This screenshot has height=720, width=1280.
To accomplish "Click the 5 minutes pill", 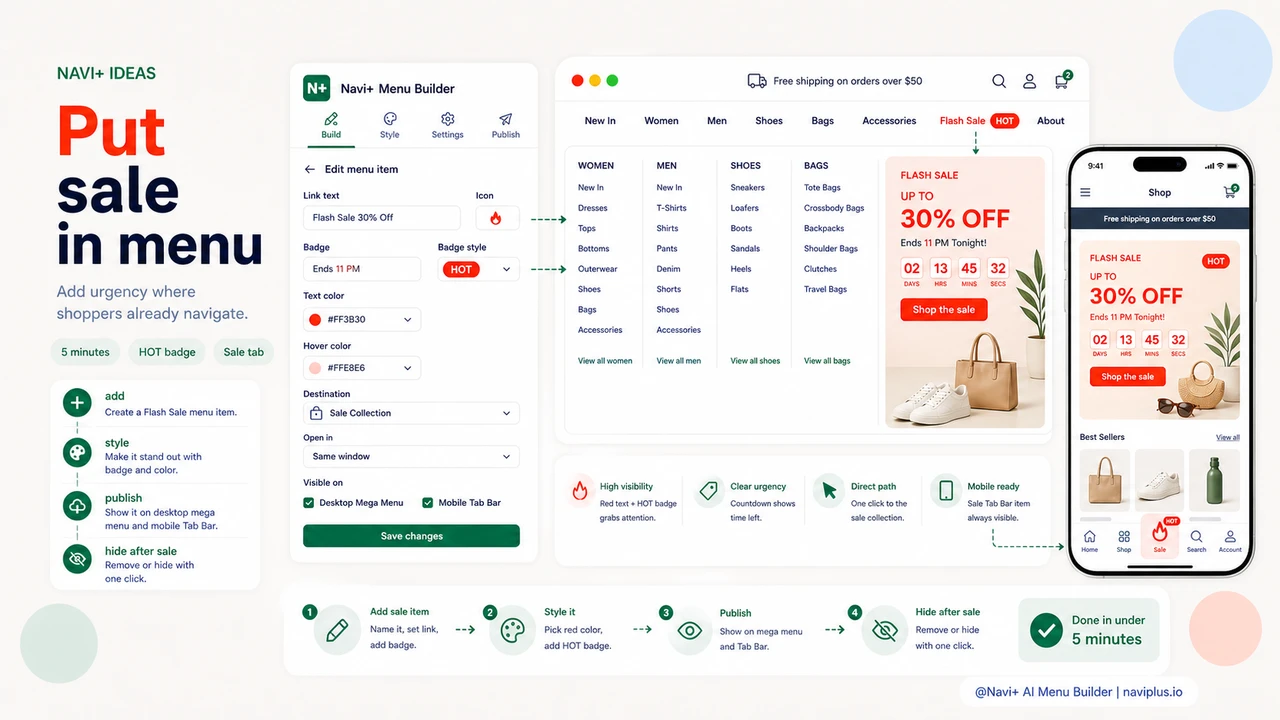I will coord(85,352).
